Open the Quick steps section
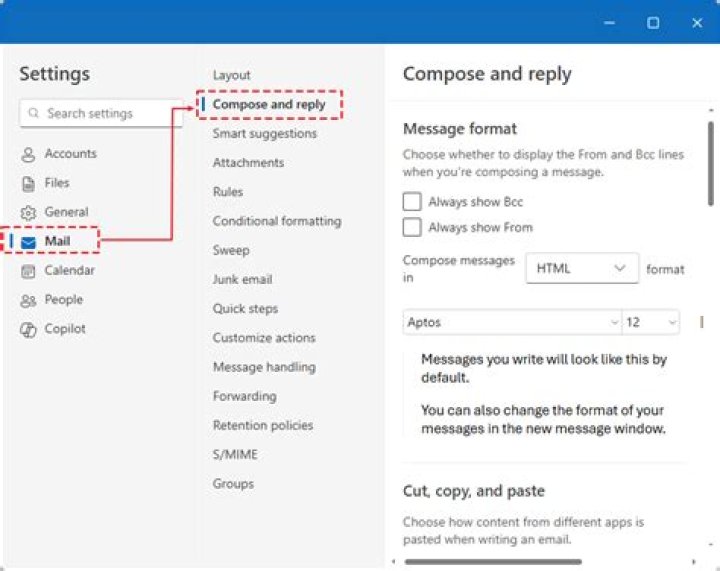This screenshot has width=720, height=571. point(245,309)
